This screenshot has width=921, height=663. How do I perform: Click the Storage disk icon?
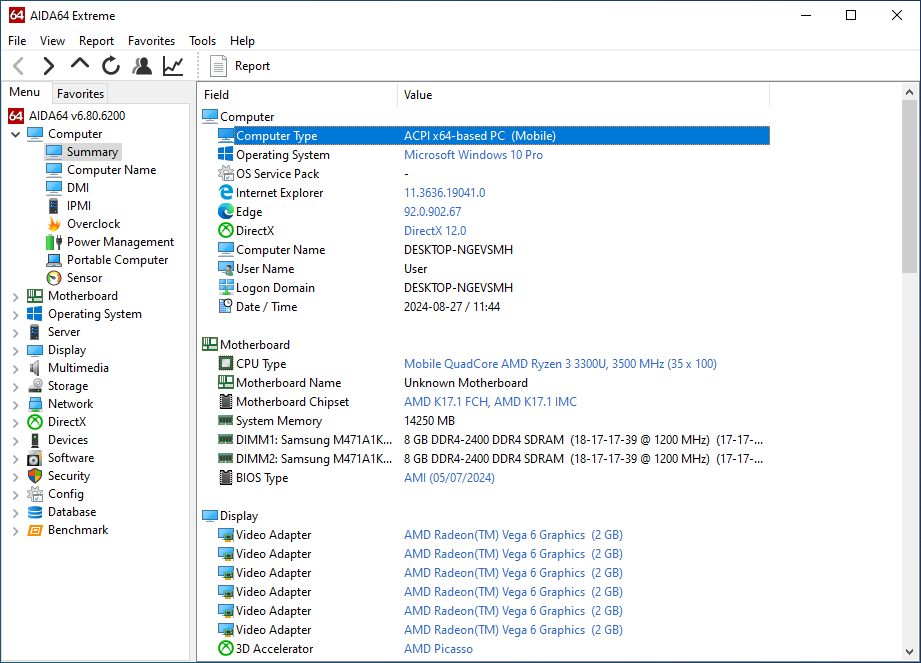pos(35,386)
